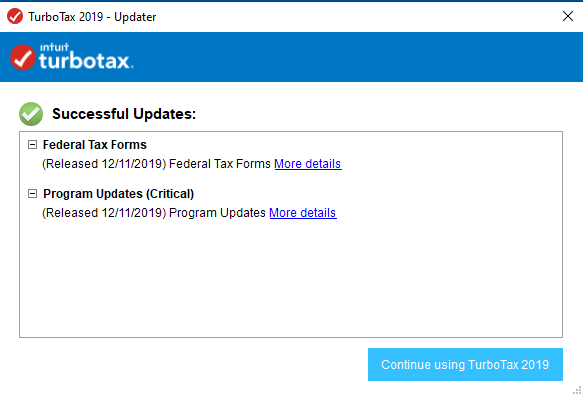This screenshot has width=583, height=396.
Task: Click the green Successful Updates checkmark icon
Action: point(31,114)
